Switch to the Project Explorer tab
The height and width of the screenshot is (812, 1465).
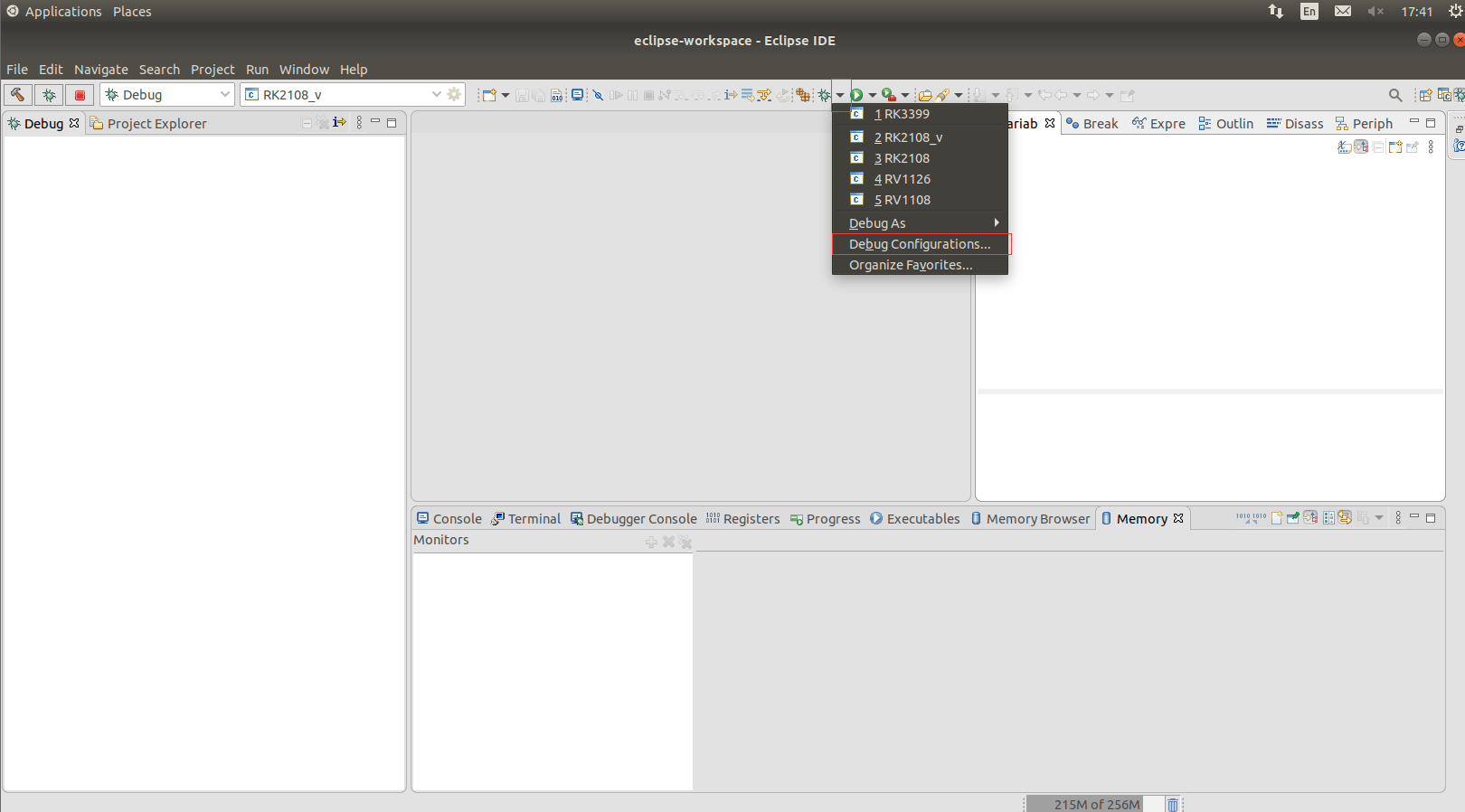pyautogui.click(x=148, y=124)
